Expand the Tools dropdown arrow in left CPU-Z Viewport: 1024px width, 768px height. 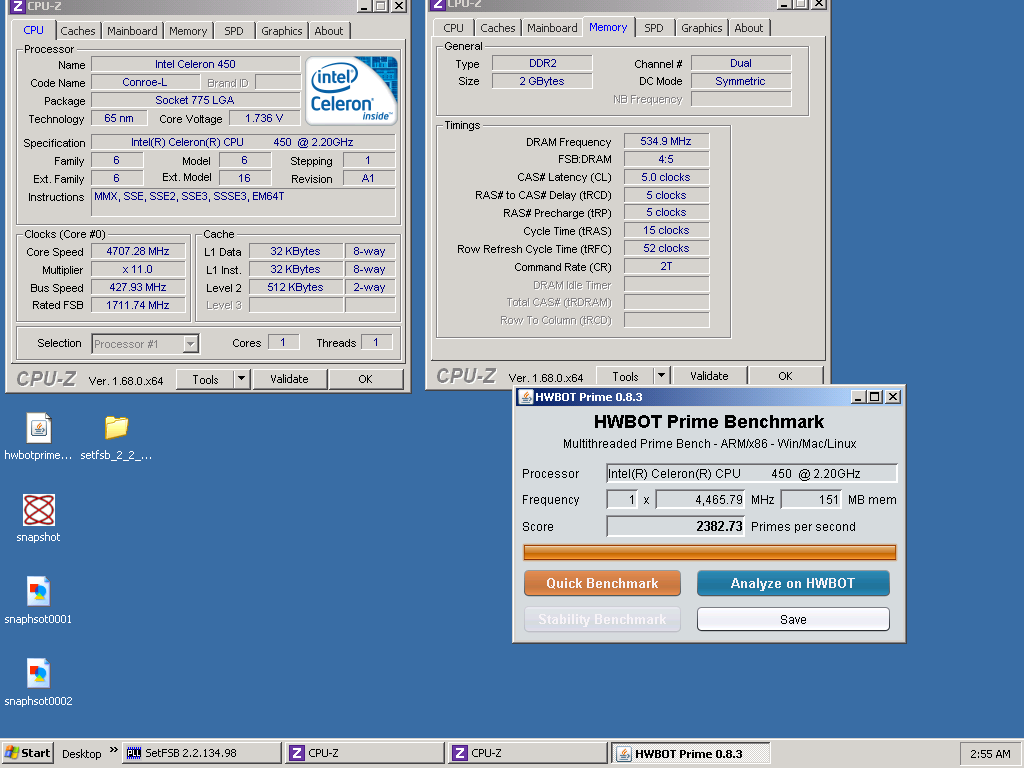click(x=241, y=379)
